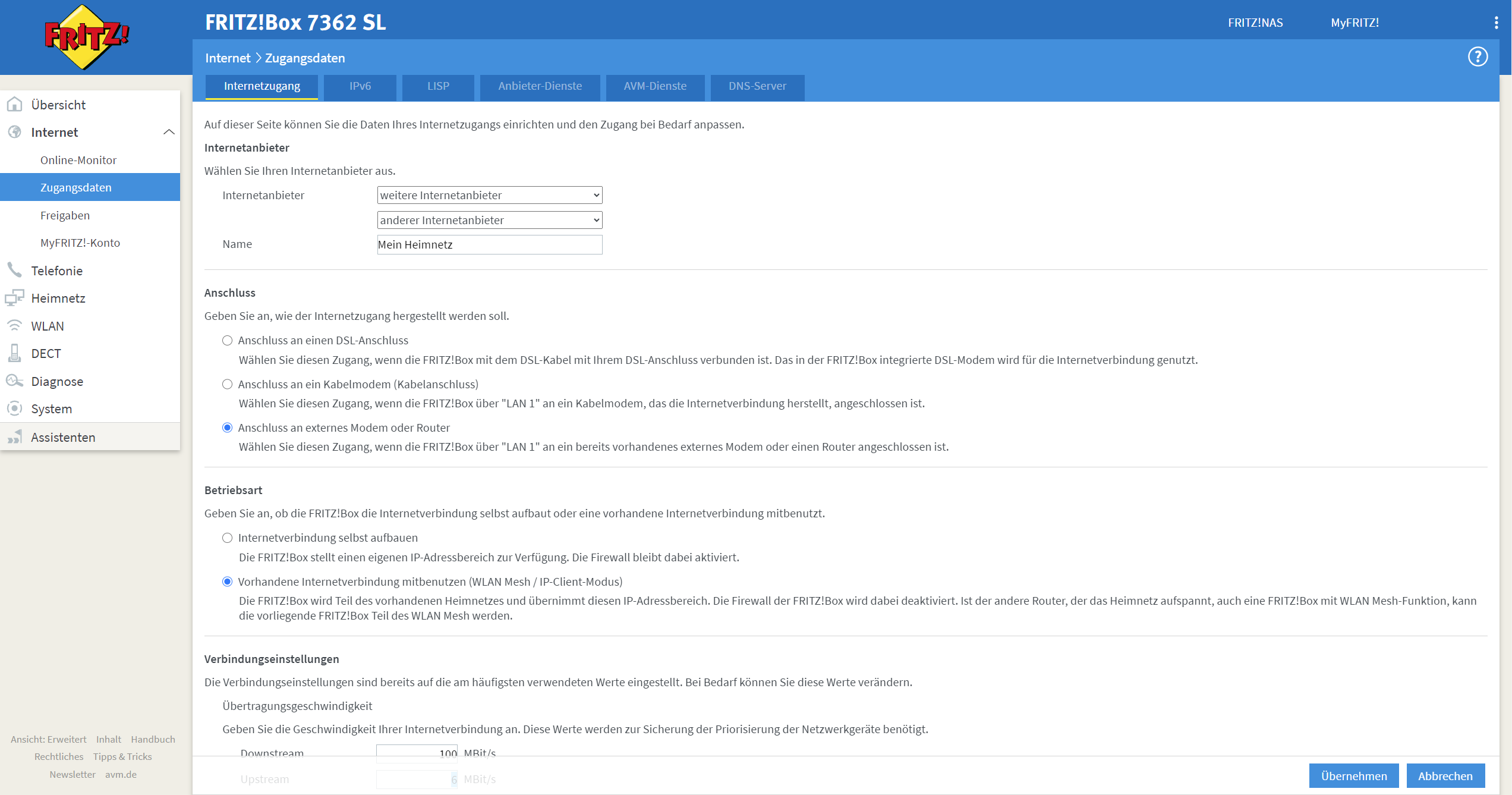Click the Assistenten wizard icon
Image resolution: width=1512 pixels, height=795 pixels.
(15, 437)
